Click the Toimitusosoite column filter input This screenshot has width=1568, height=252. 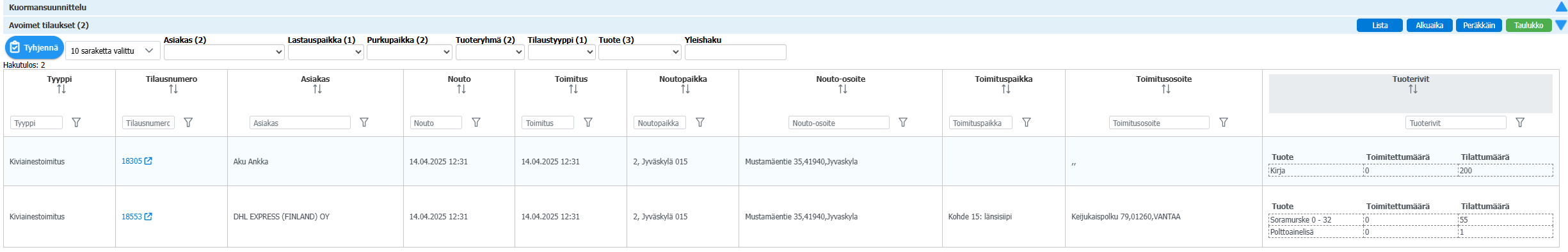point(1159,123)
